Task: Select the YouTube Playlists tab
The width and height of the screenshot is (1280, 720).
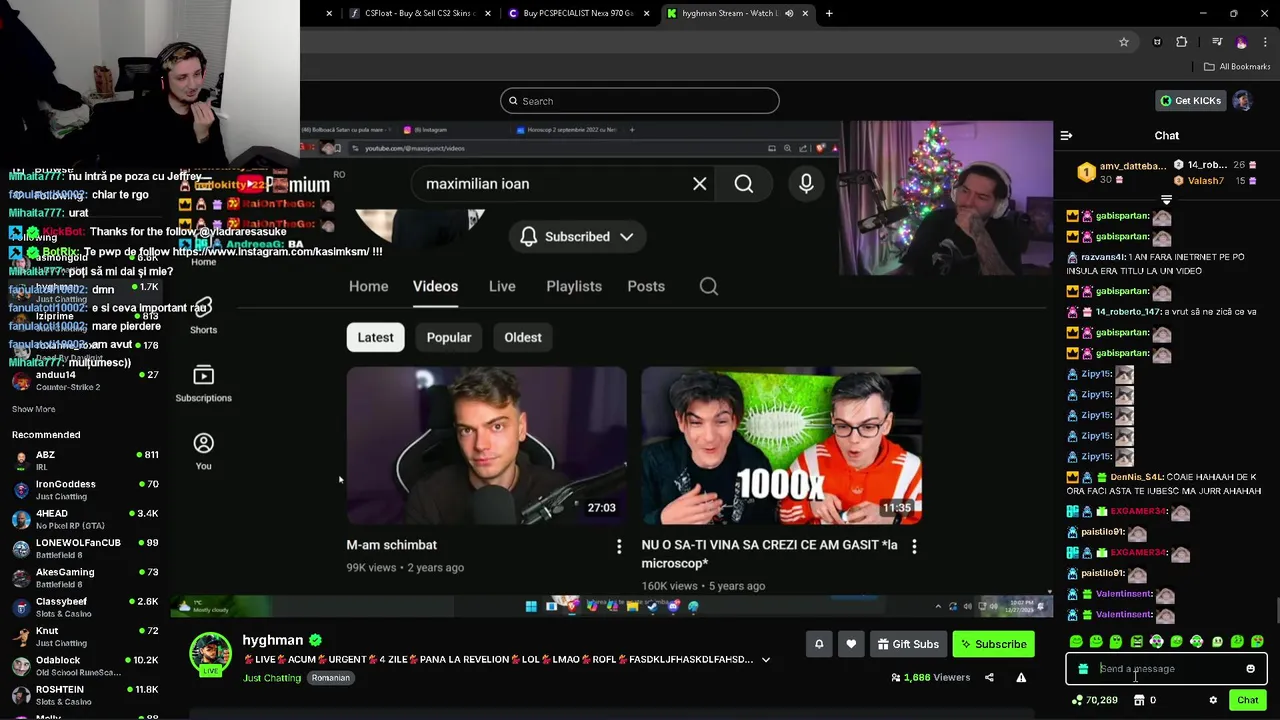Action: [x=574, y=286]
